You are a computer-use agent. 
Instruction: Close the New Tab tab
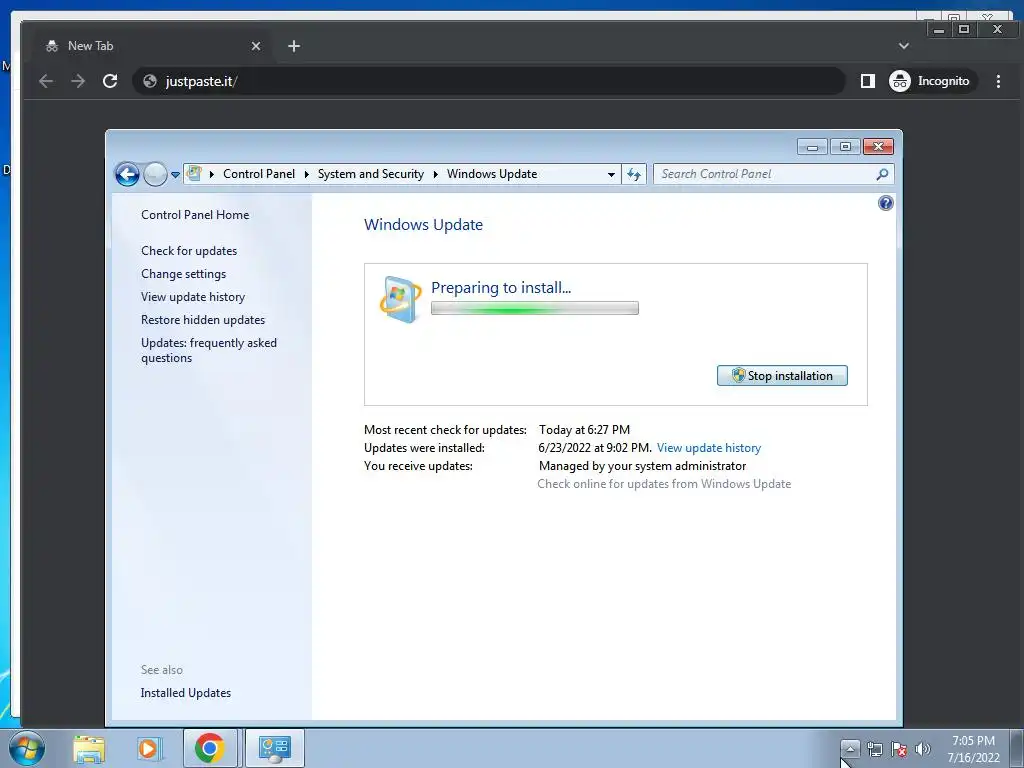[256, 46]
